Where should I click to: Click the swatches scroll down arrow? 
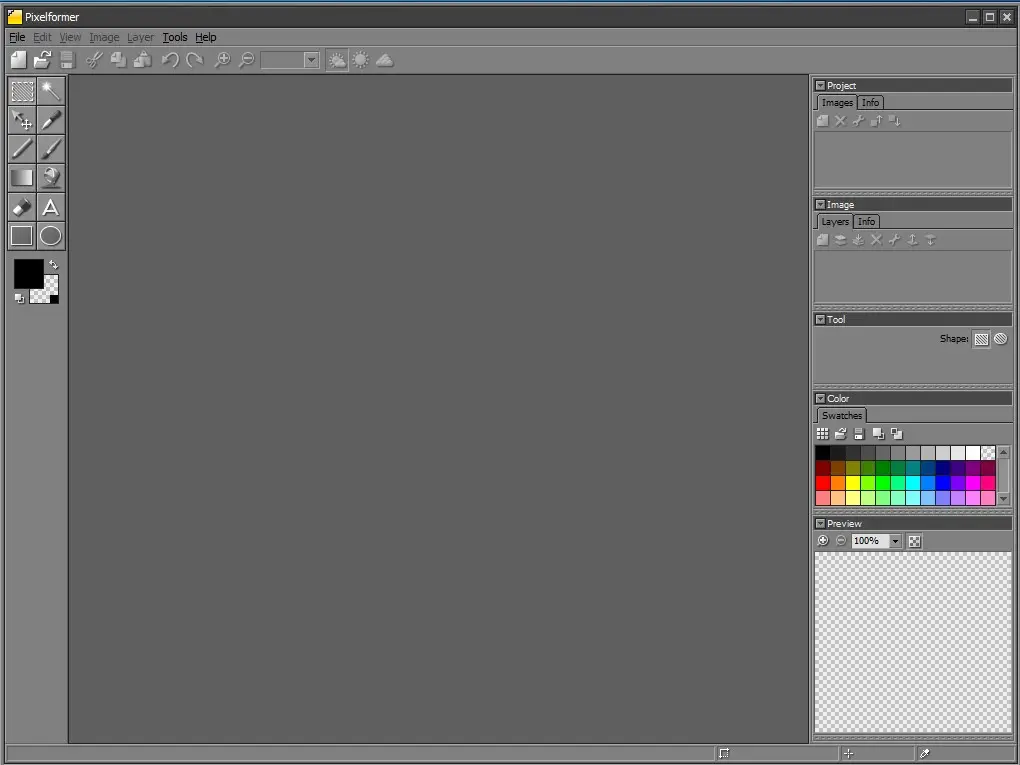pyautogui.click(x=1004, y=499)
